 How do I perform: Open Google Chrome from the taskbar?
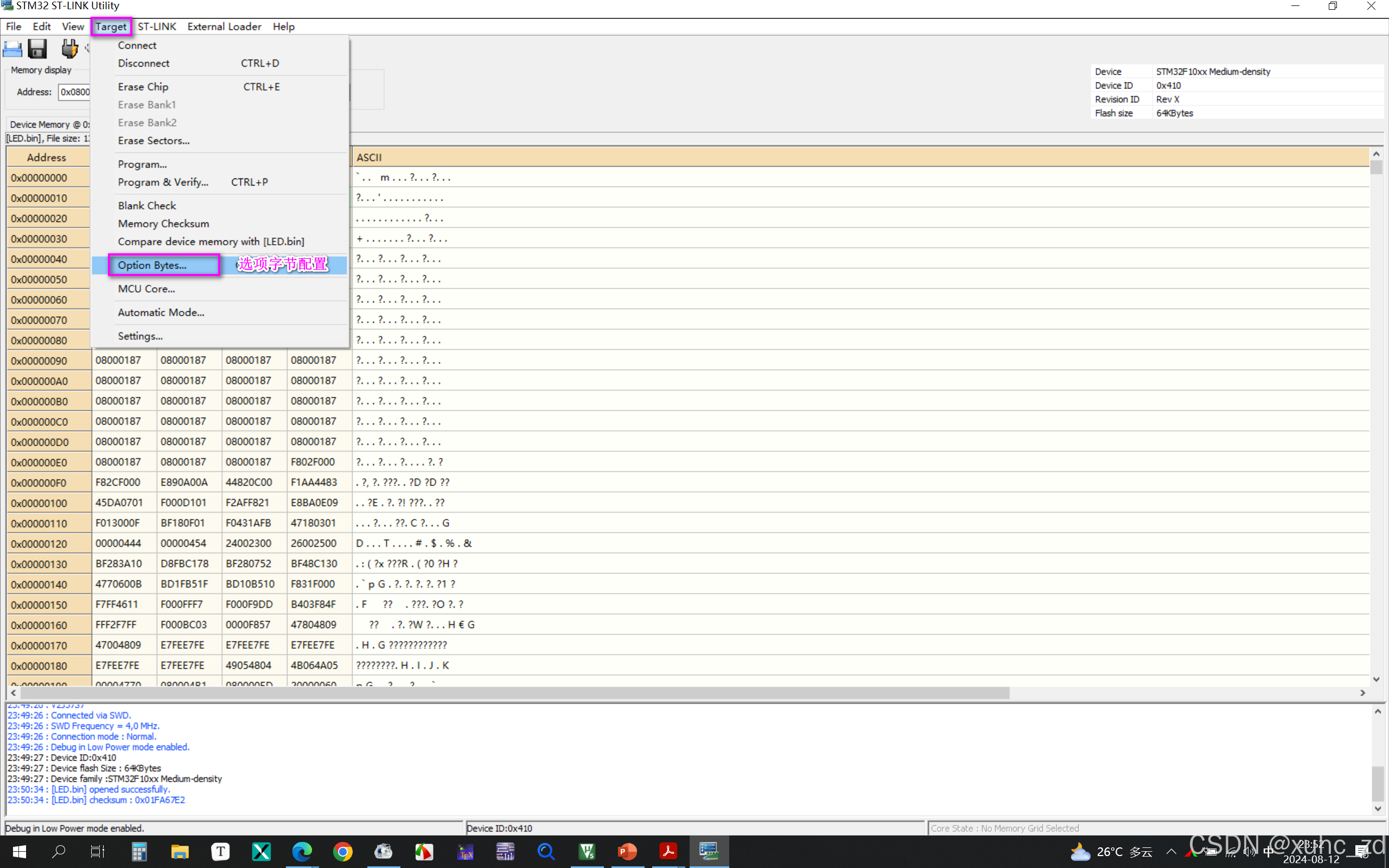tap(343, 852)
